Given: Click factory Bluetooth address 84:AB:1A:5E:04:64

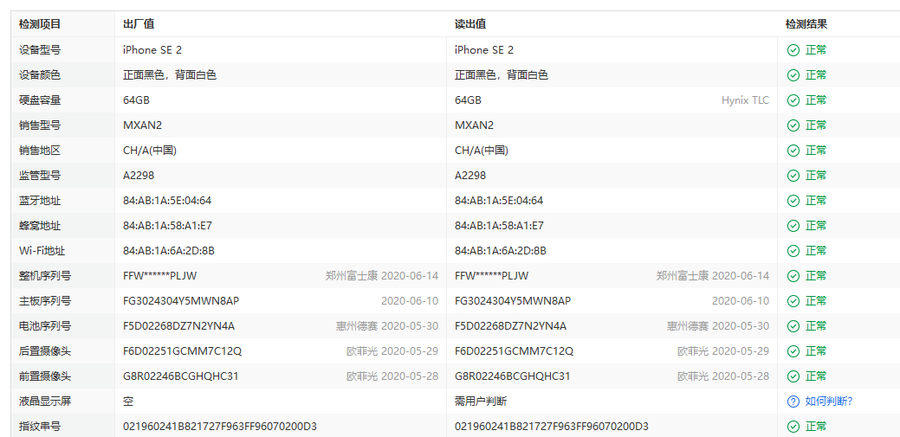Looking at the screenshot, I should (167, 200).
